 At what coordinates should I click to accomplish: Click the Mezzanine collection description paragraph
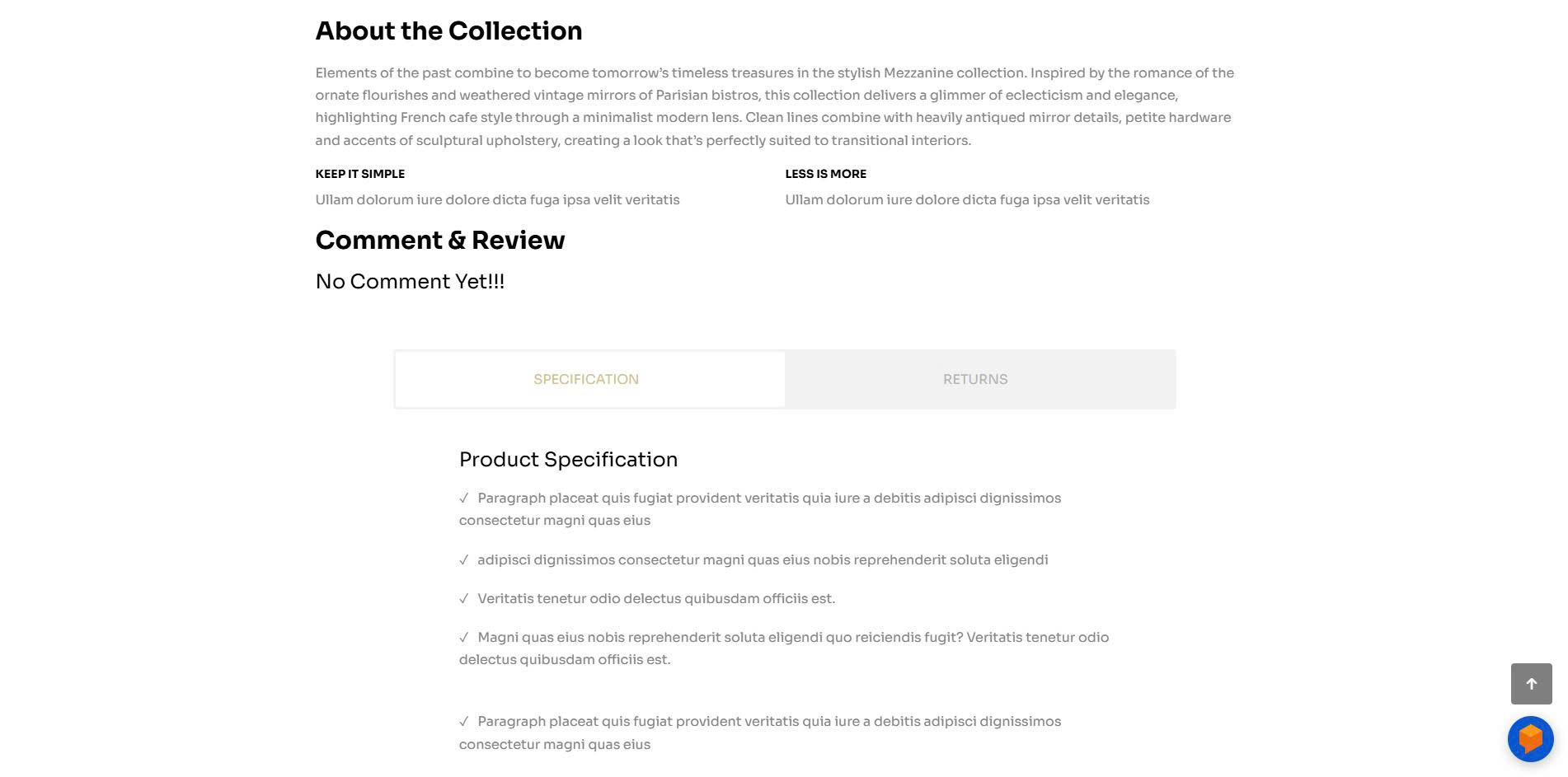tap(773, 106)
